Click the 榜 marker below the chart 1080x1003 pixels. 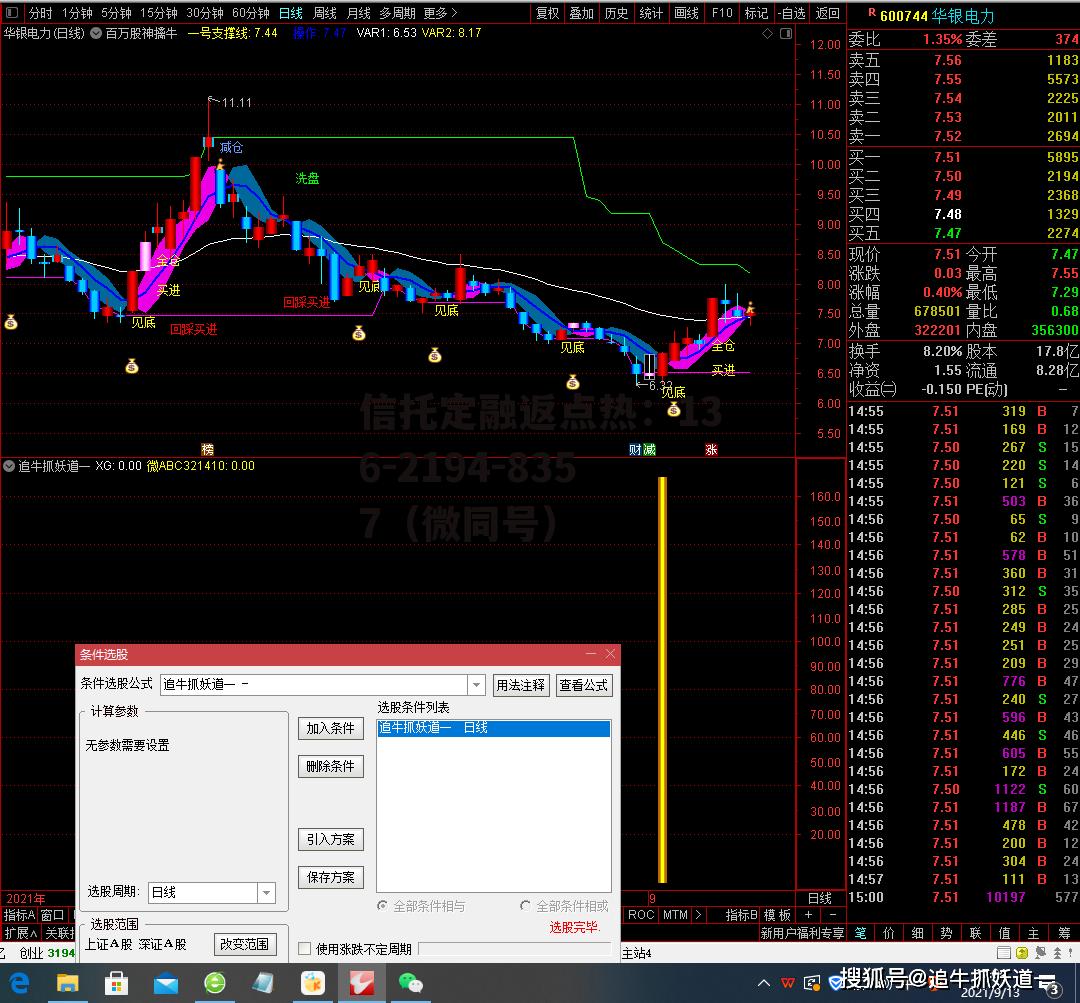(207, 450)
